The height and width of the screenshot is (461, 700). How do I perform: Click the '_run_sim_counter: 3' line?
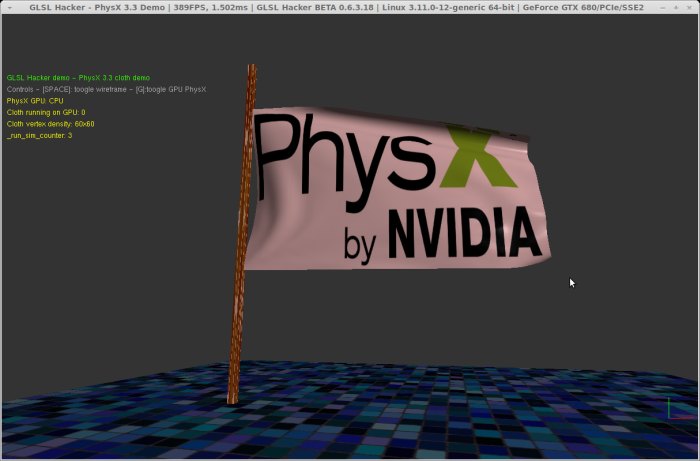pyautogui.click(x=39, y=136)
